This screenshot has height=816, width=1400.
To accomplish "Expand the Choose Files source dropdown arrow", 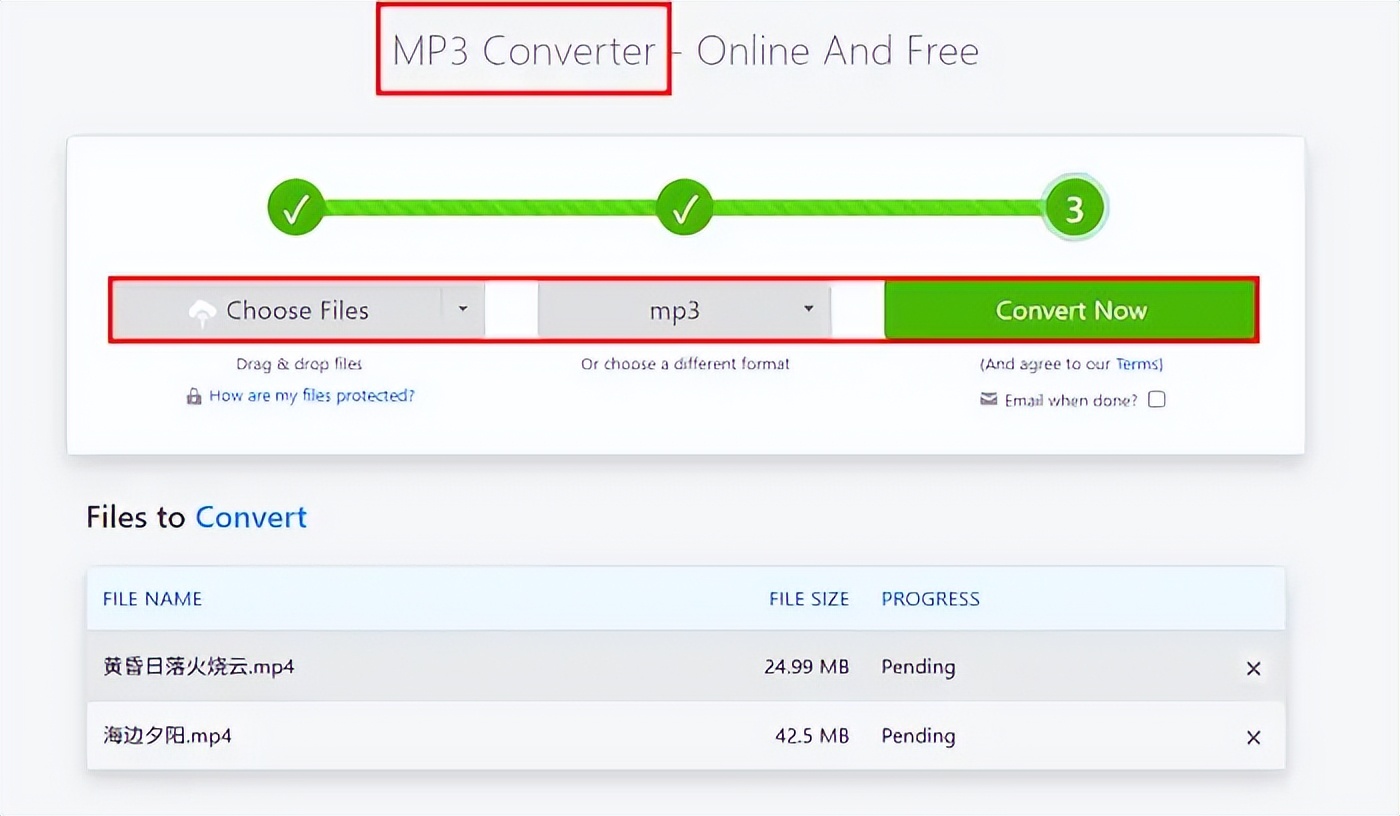I will click(463, 310).
